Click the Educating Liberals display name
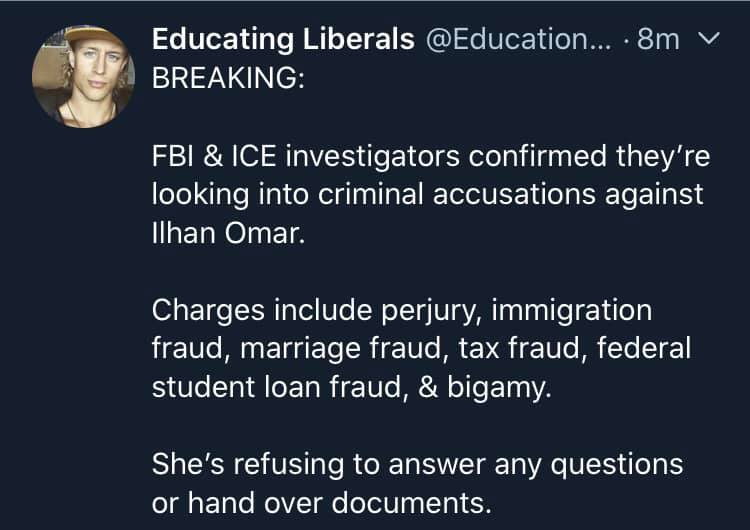Viewport: 750px width, 530px height. point(282,40)
